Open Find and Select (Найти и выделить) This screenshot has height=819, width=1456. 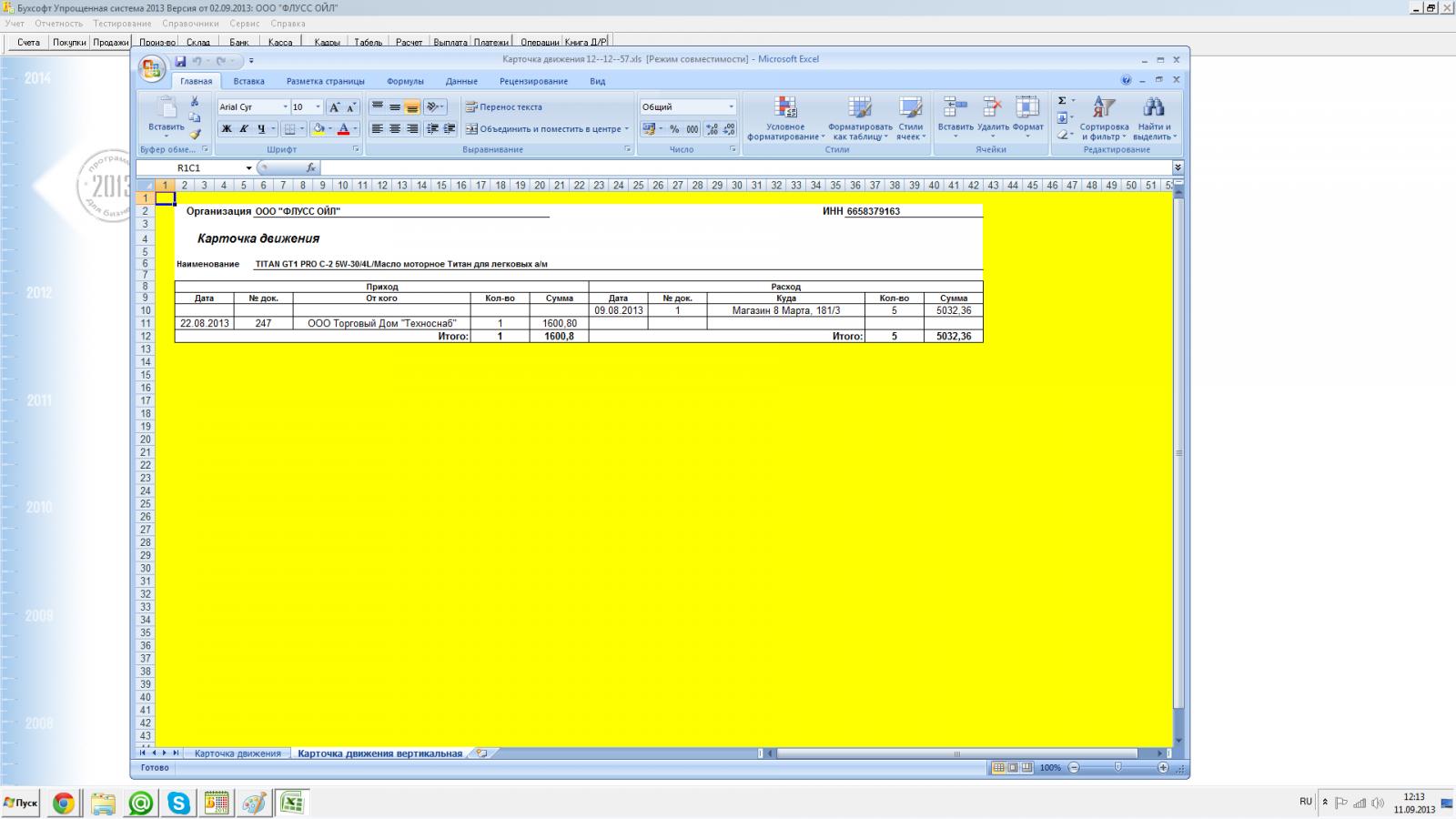coord(1154,119)
